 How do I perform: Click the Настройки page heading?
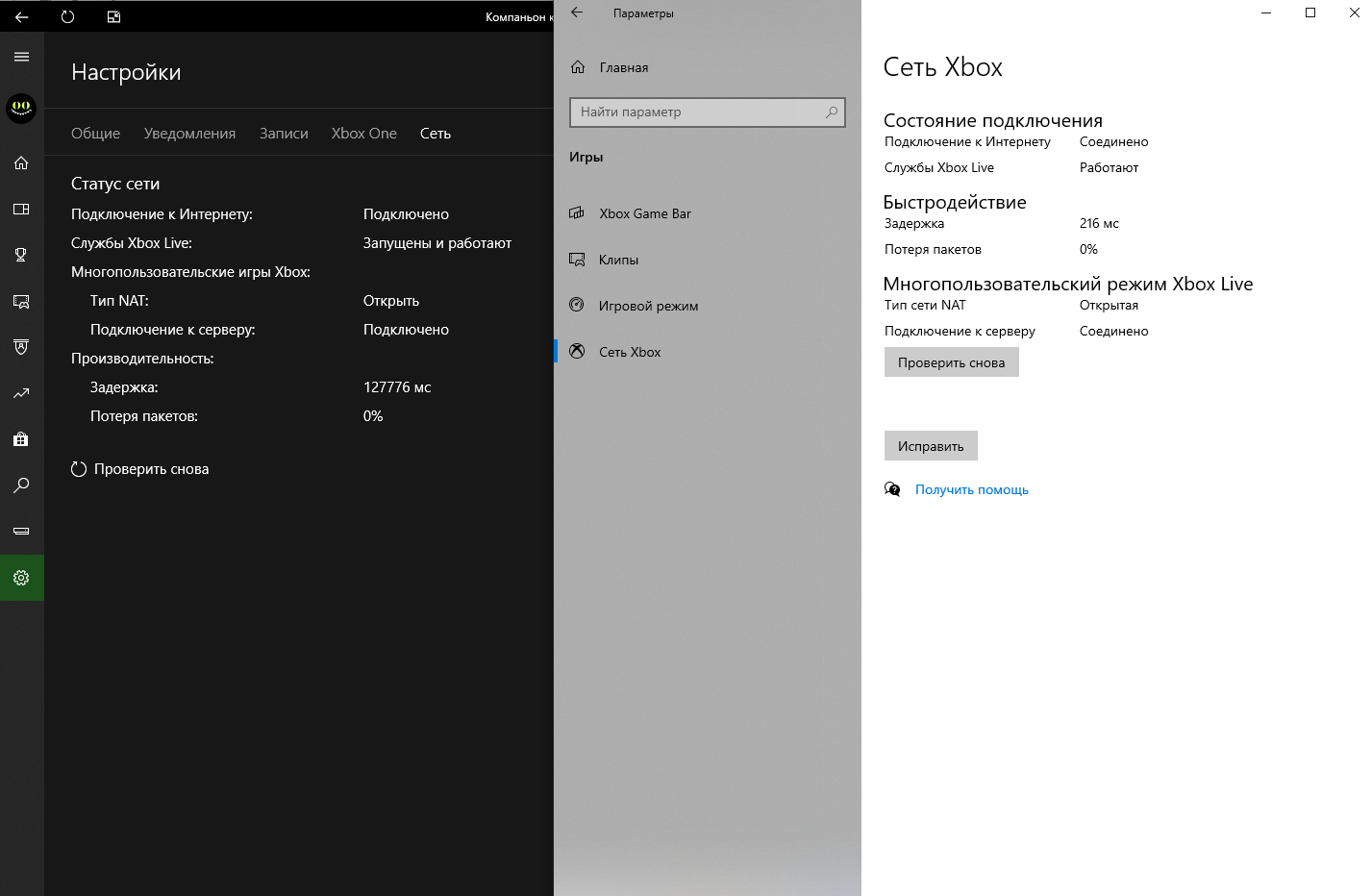pyautogui.click(x=126, y=72)
